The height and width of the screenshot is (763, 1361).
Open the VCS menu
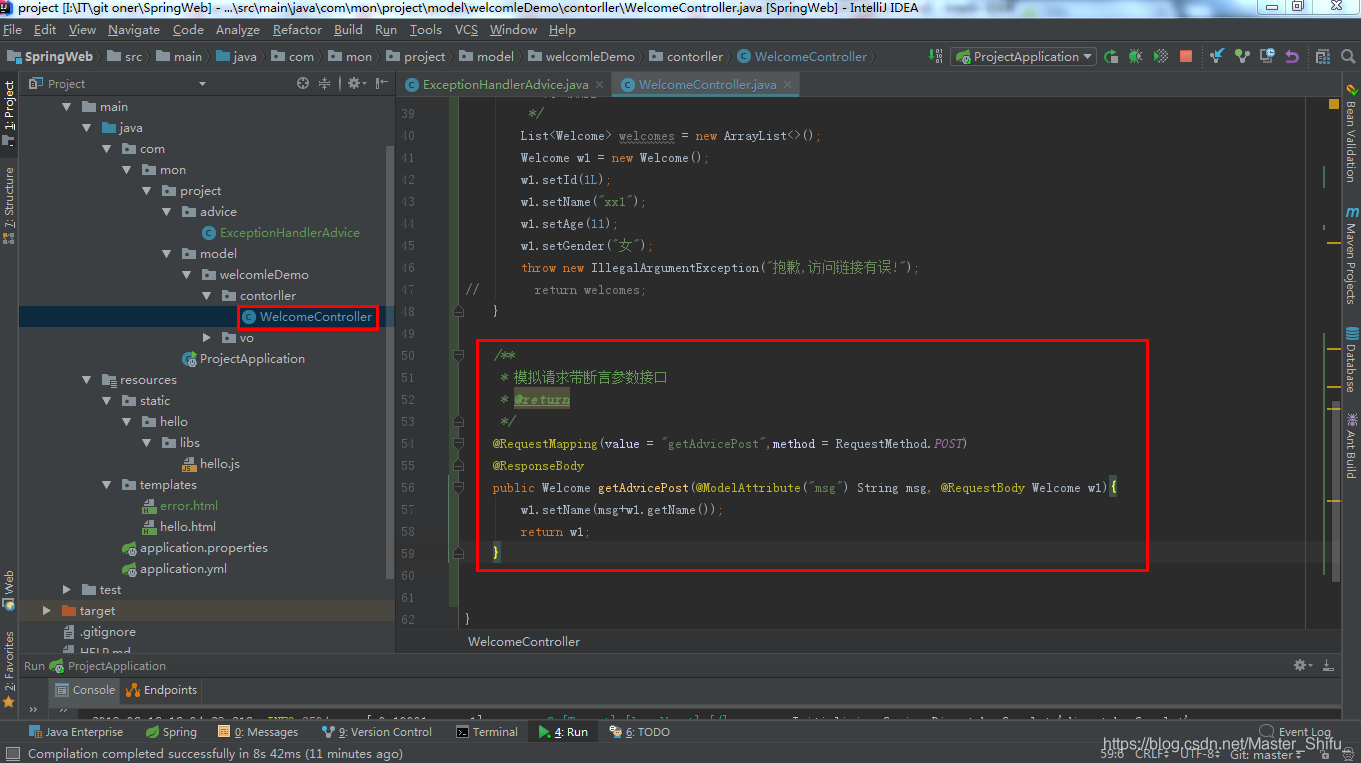click(x=466, y=30)
